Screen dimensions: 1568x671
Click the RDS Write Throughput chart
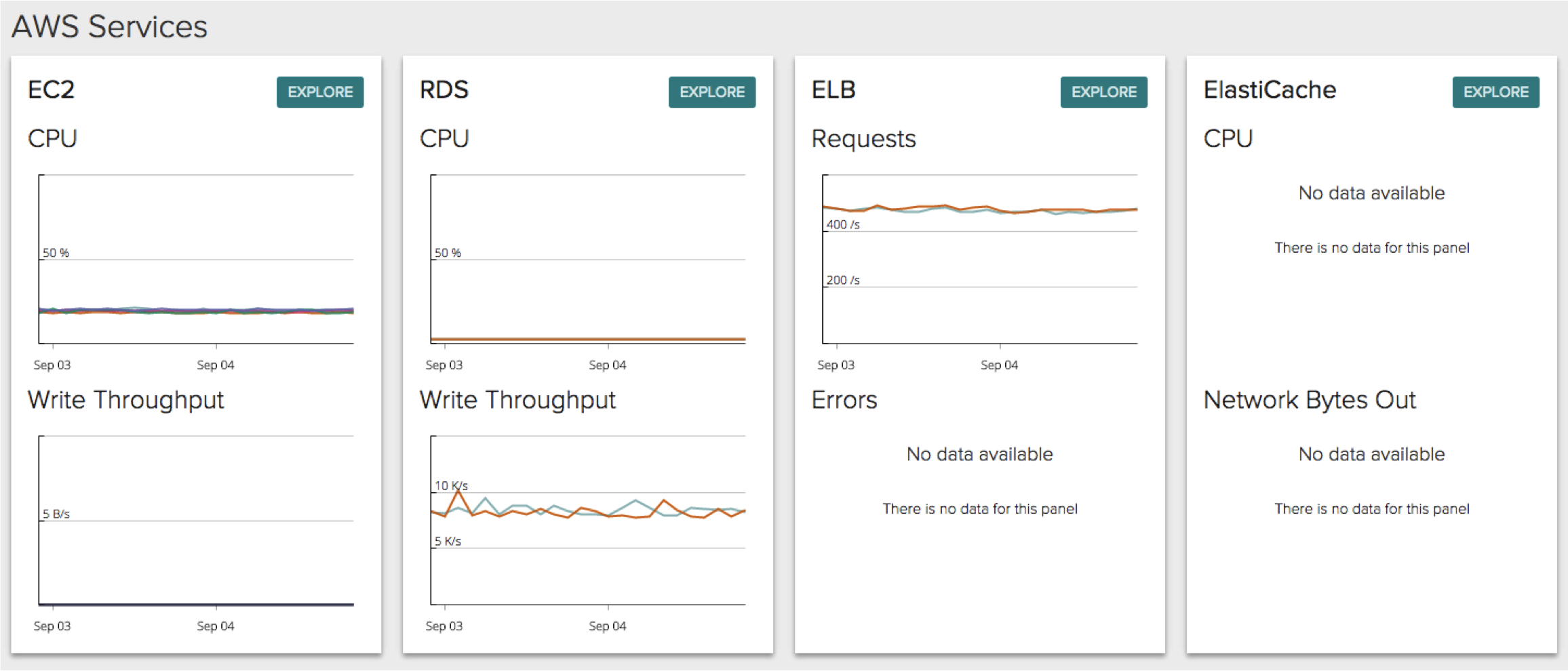pyautogui.click(x=588, y=521)
